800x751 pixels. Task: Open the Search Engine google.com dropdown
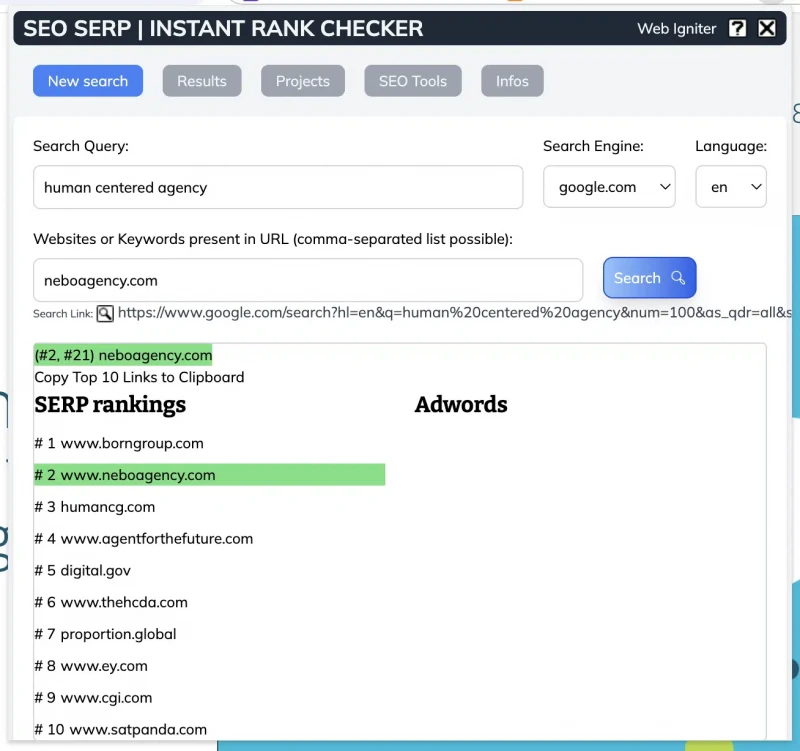[x=609, y=187]
